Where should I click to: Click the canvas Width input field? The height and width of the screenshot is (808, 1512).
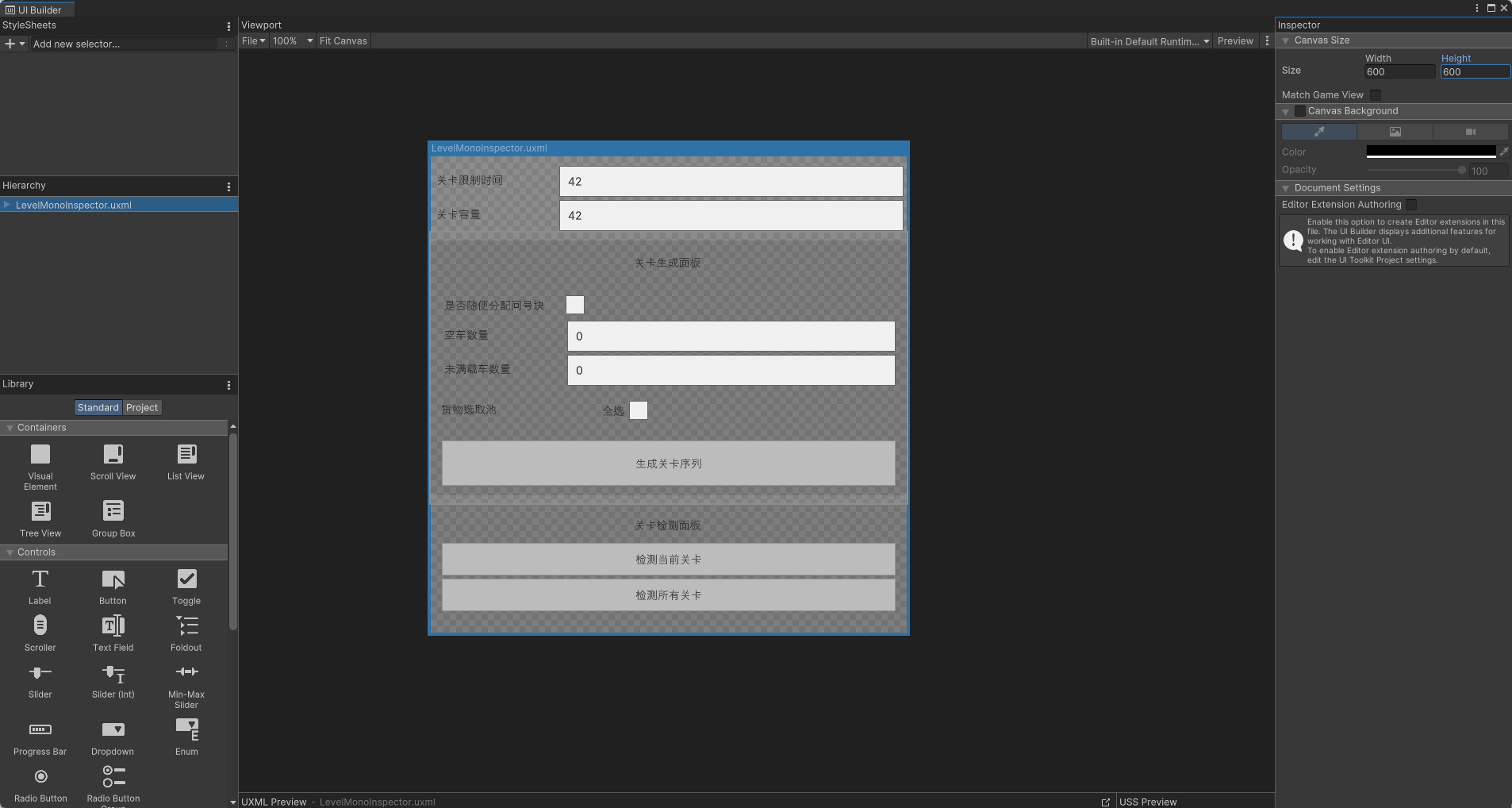tap(1400, 72)
